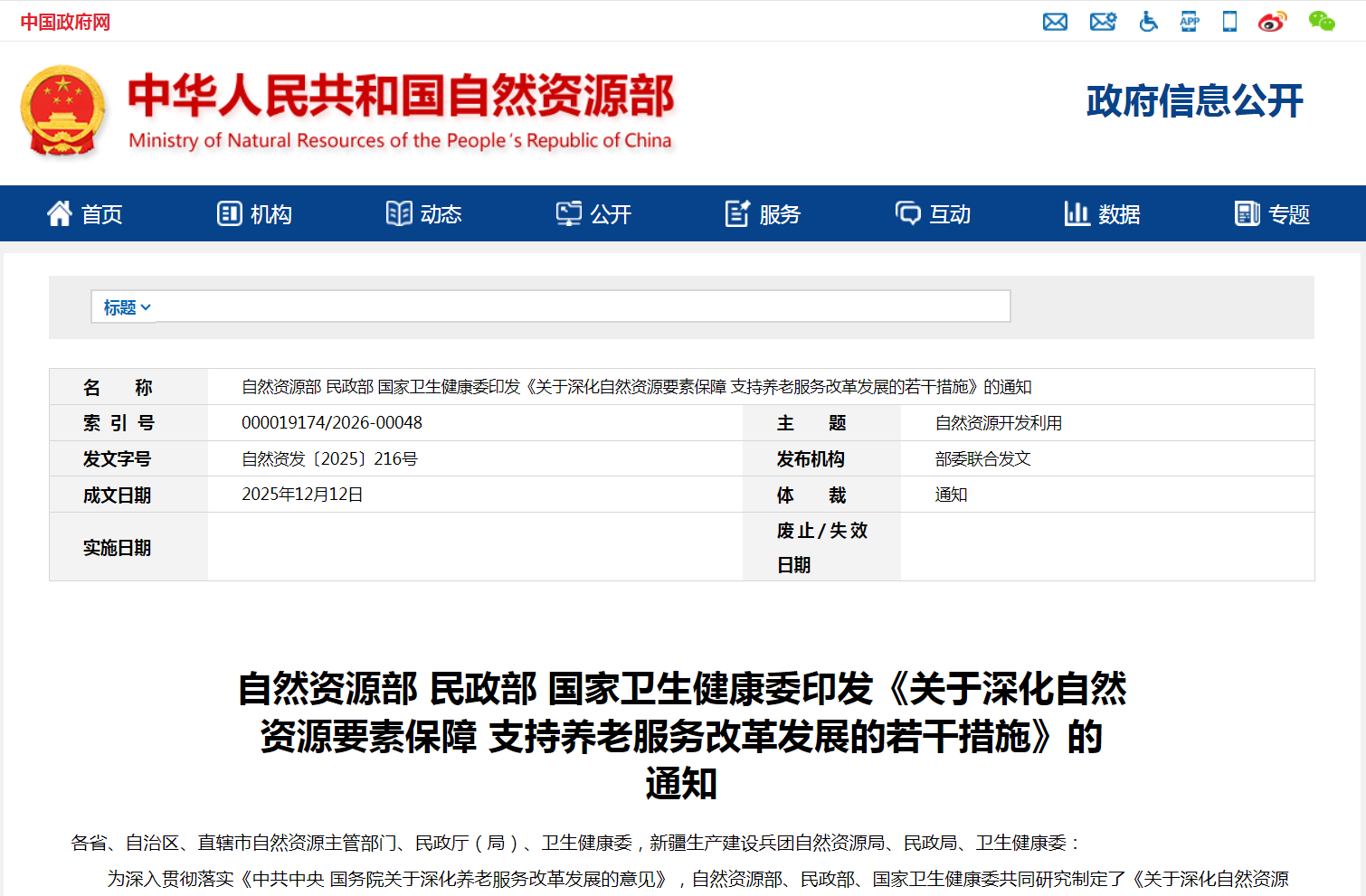Open the email contact icon

(x=1055, y=21)
